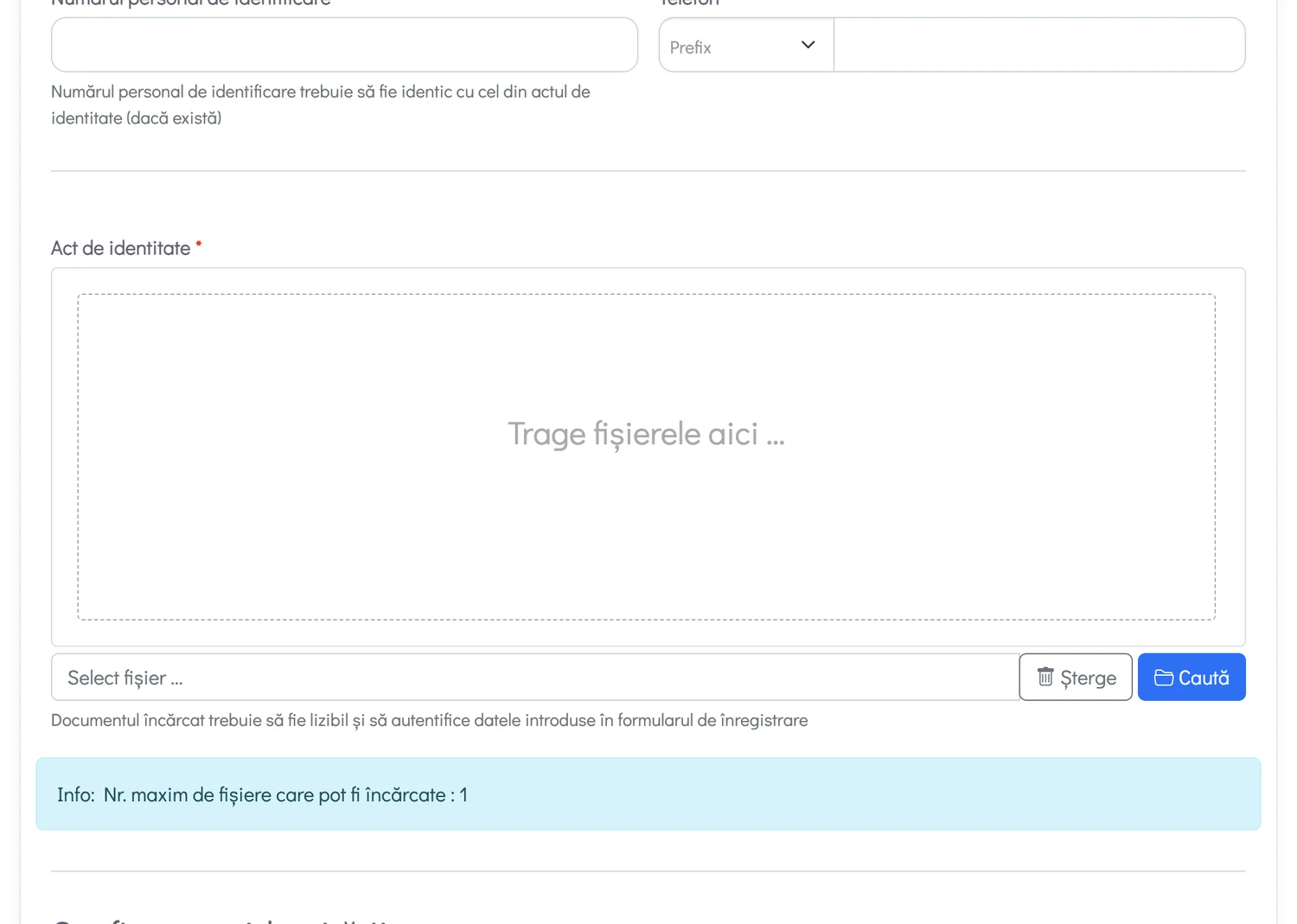The image size is (1297, 924).
Task: Click the 'Act de identitate' label
Action: point(121,248)
